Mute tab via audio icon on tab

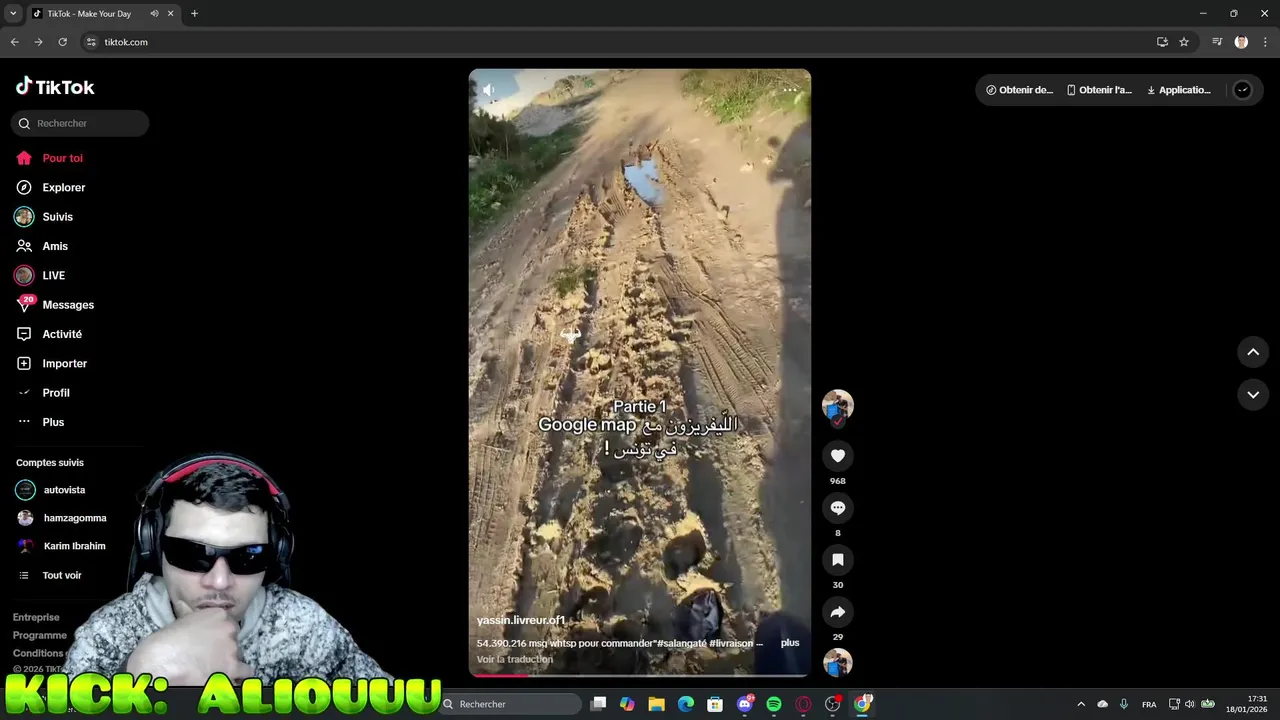(x=154, y=14)
